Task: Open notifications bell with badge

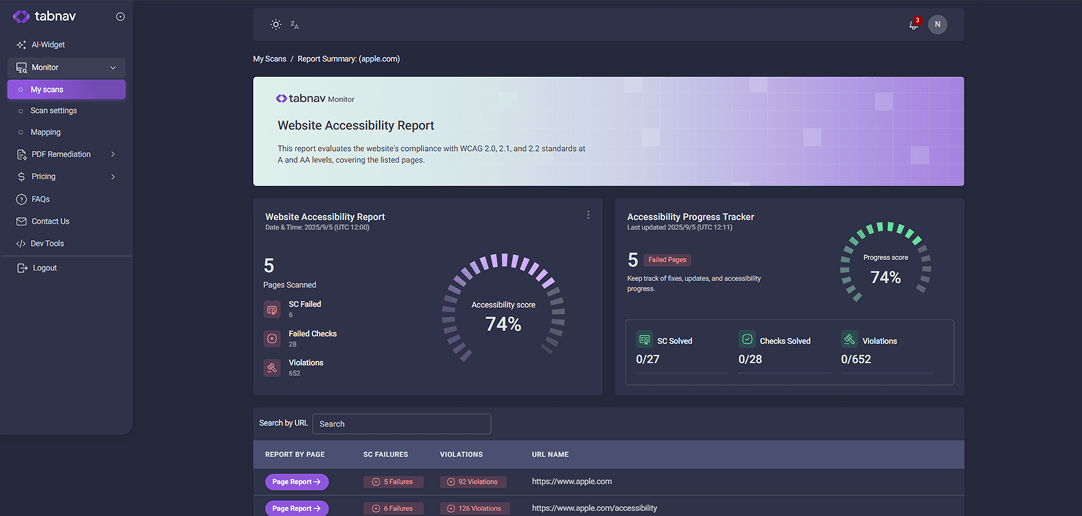Action: pos(914,24)
